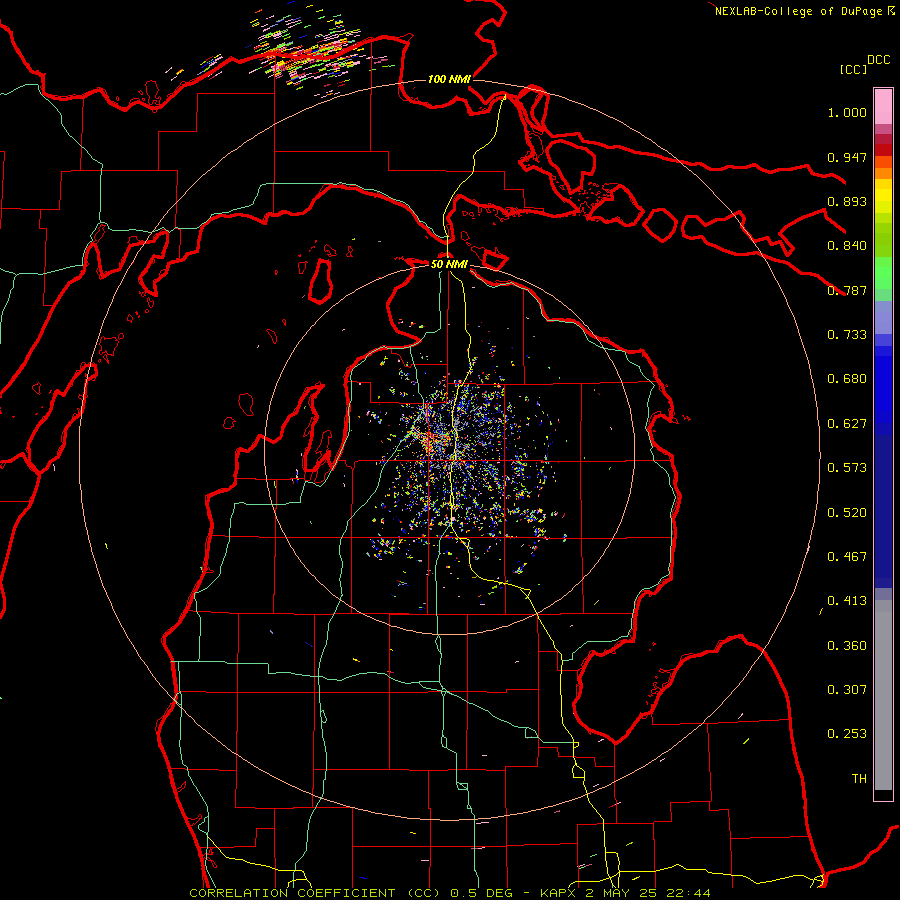Click the 50 NMI range ring label
The width and height of the screenshot is (900, 900).
coord(449,264)
